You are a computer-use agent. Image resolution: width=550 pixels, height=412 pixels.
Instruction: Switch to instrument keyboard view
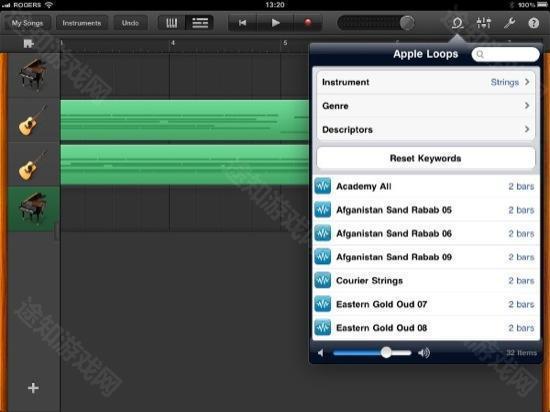pyautogui.click(x=171, y=23)
